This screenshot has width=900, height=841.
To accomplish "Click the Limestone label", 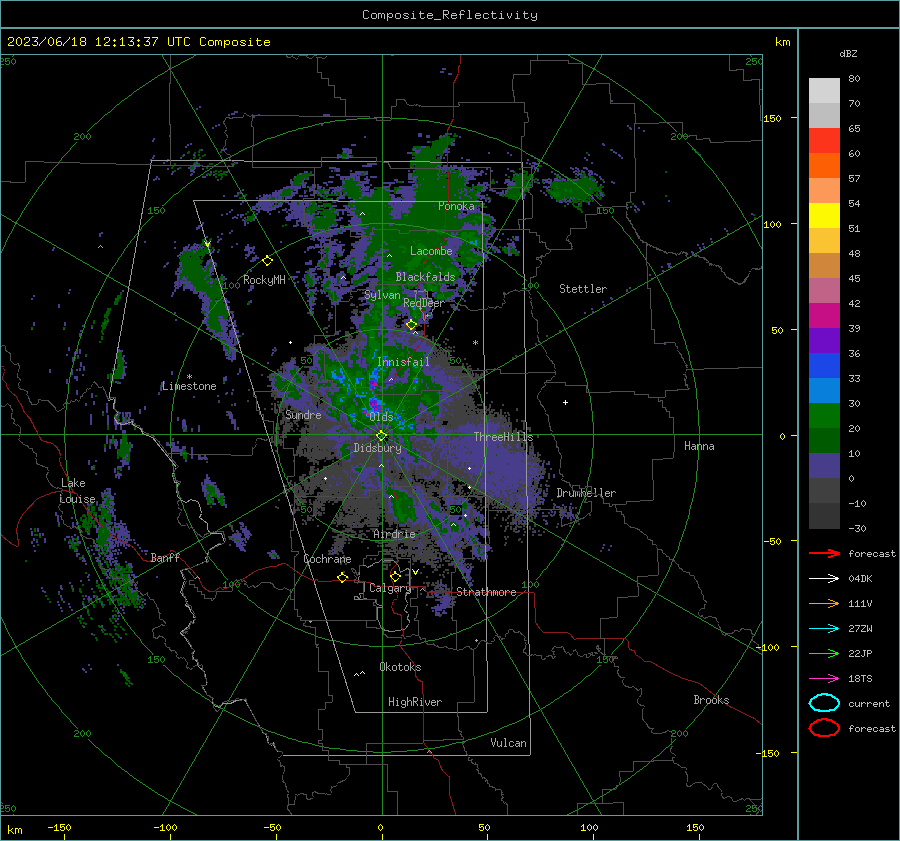I will [x=189, y=386].
